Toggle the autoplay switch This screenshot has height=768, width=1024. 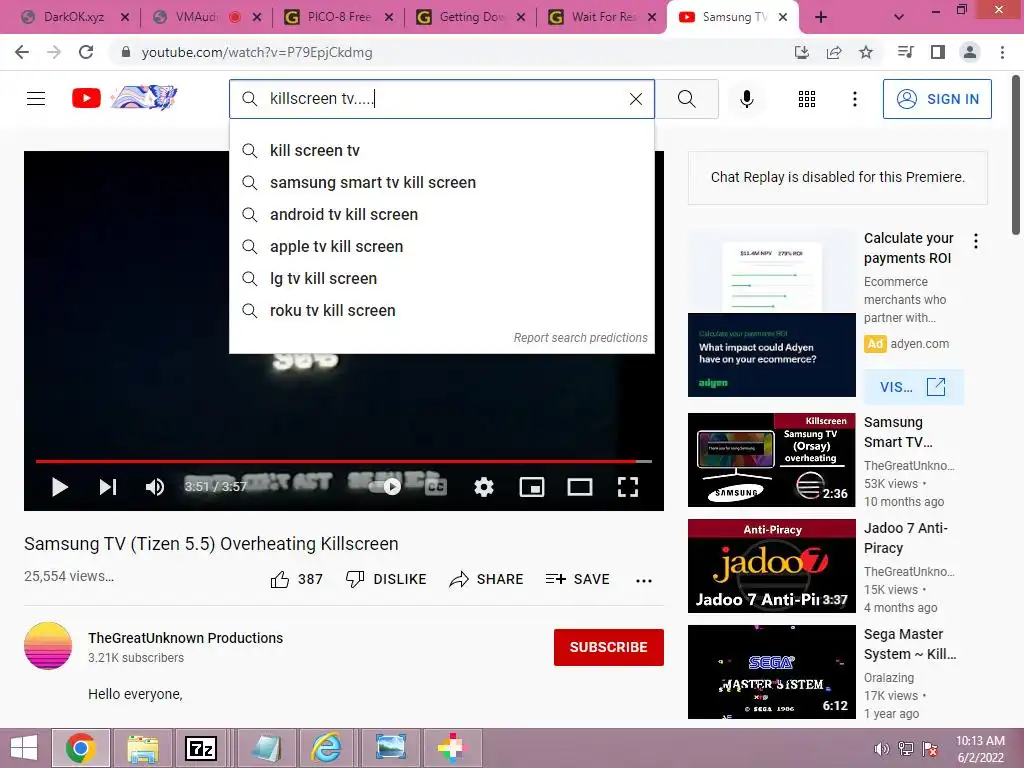(387, 487)
